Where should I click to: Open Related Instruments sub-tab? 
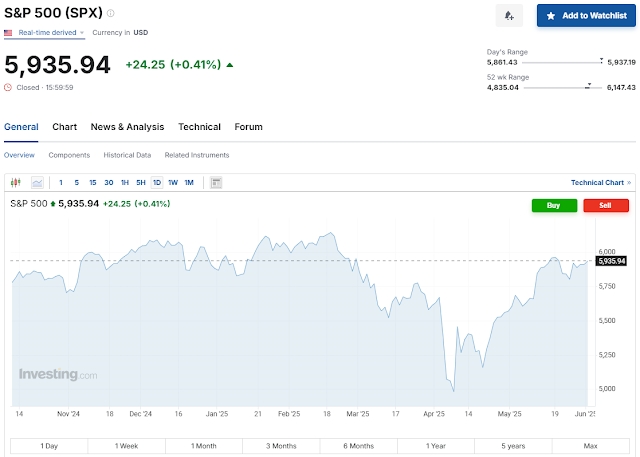pyautogui.click(x=197, y=155)
